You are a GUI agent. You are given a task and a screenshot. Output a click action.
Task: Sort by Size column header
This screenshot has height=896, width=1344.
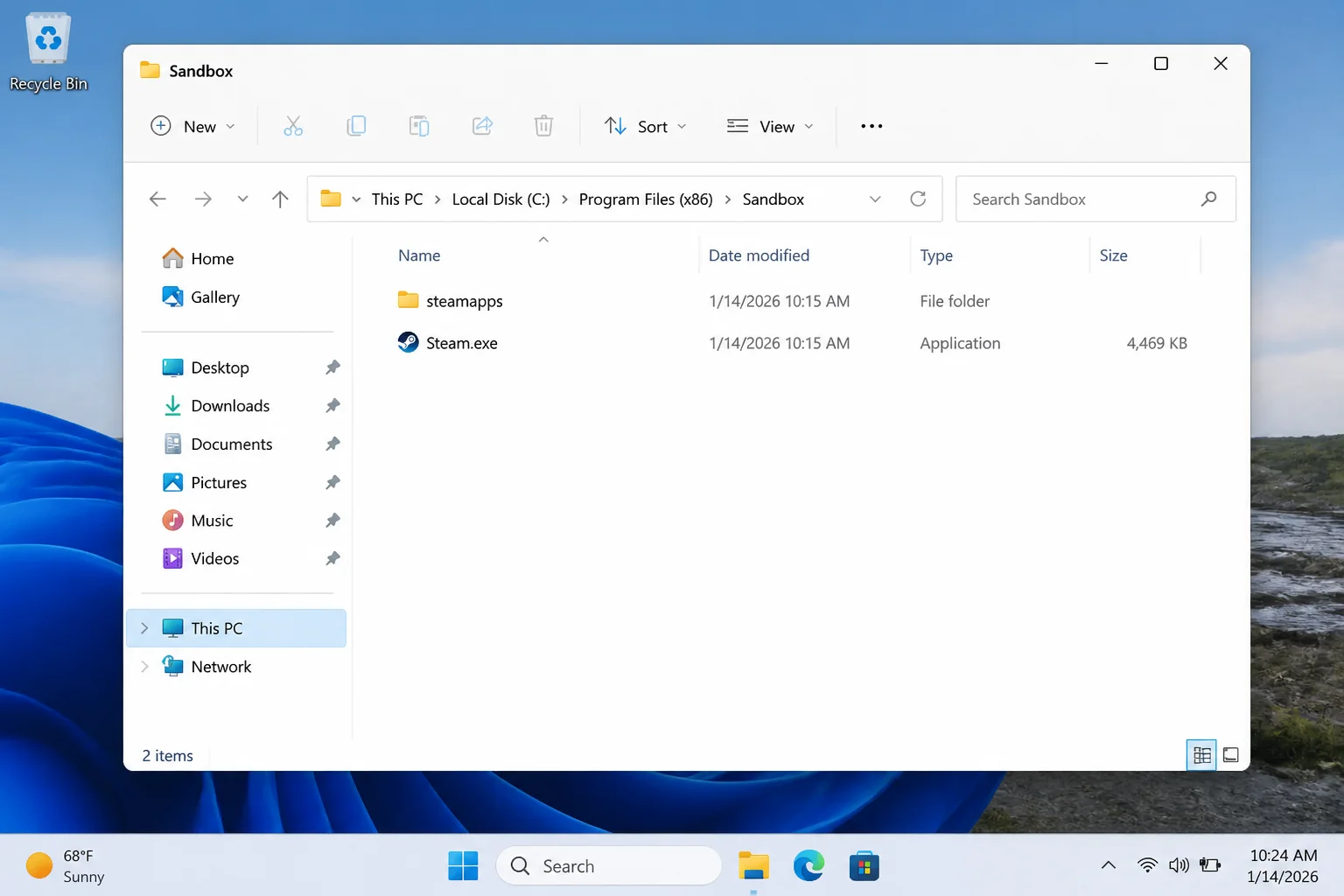coord(1113,255)
